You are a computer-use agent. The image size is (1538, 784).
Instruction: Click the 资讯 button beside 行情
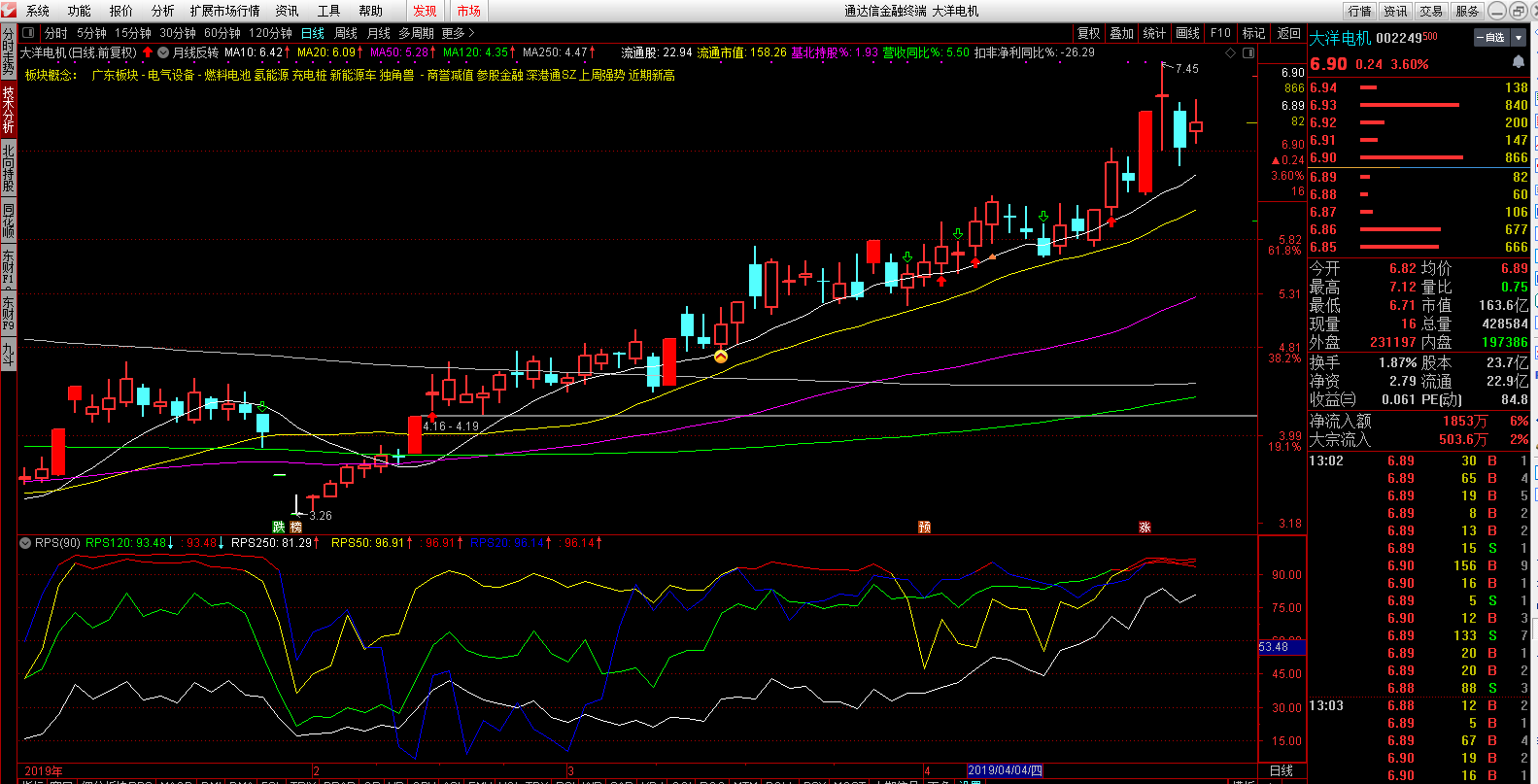click(x=1395, y=11)
